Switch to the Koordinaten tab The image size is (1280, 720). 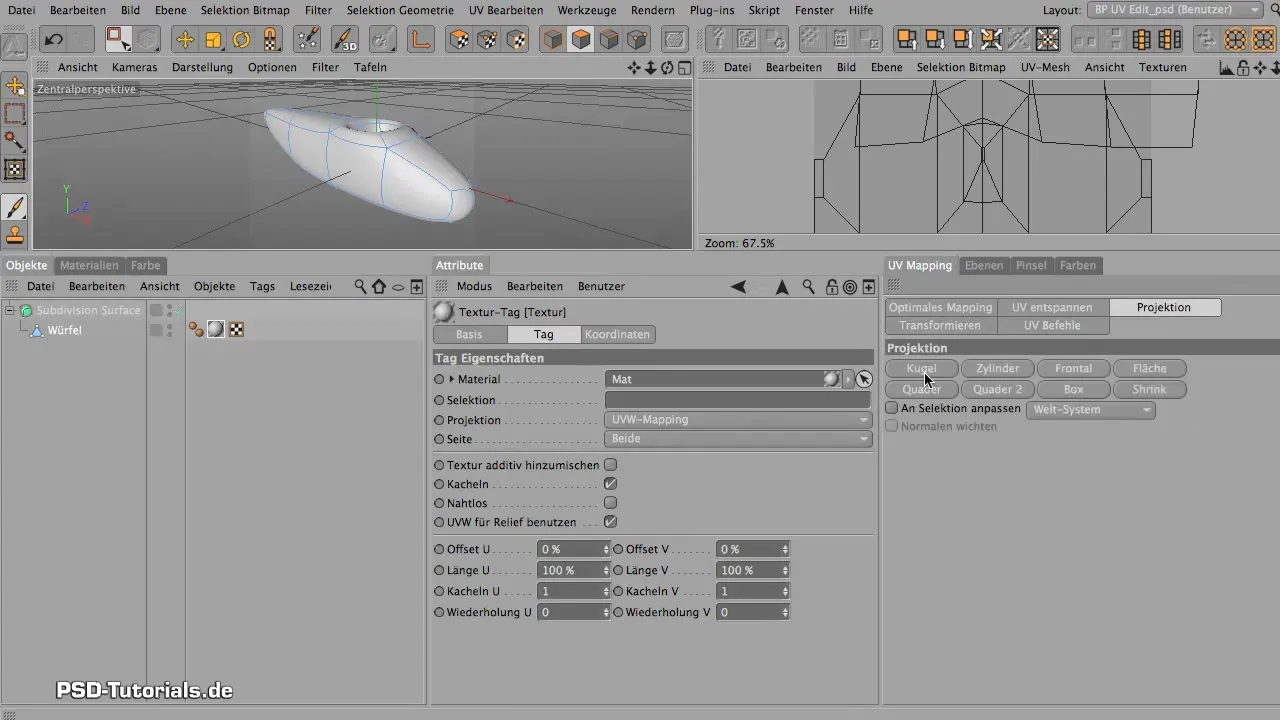pyautogui.click(x=617, y=335)
